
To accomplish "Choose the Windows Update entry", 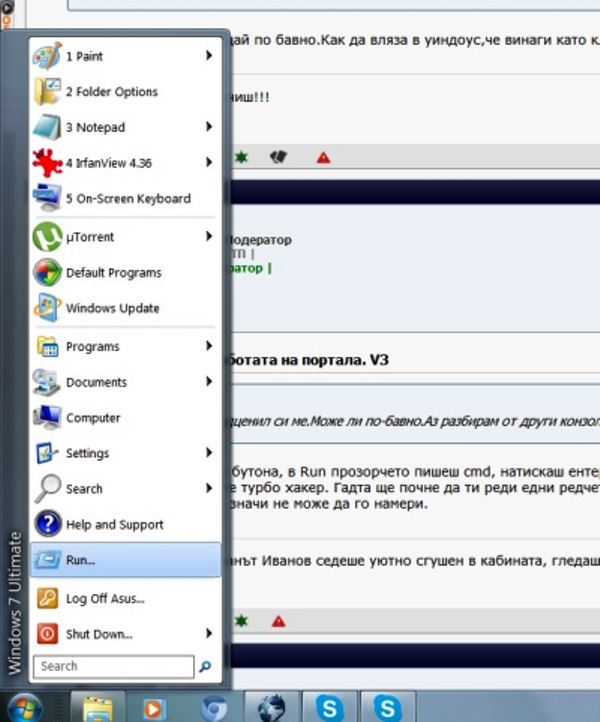I will click(125, 308).
